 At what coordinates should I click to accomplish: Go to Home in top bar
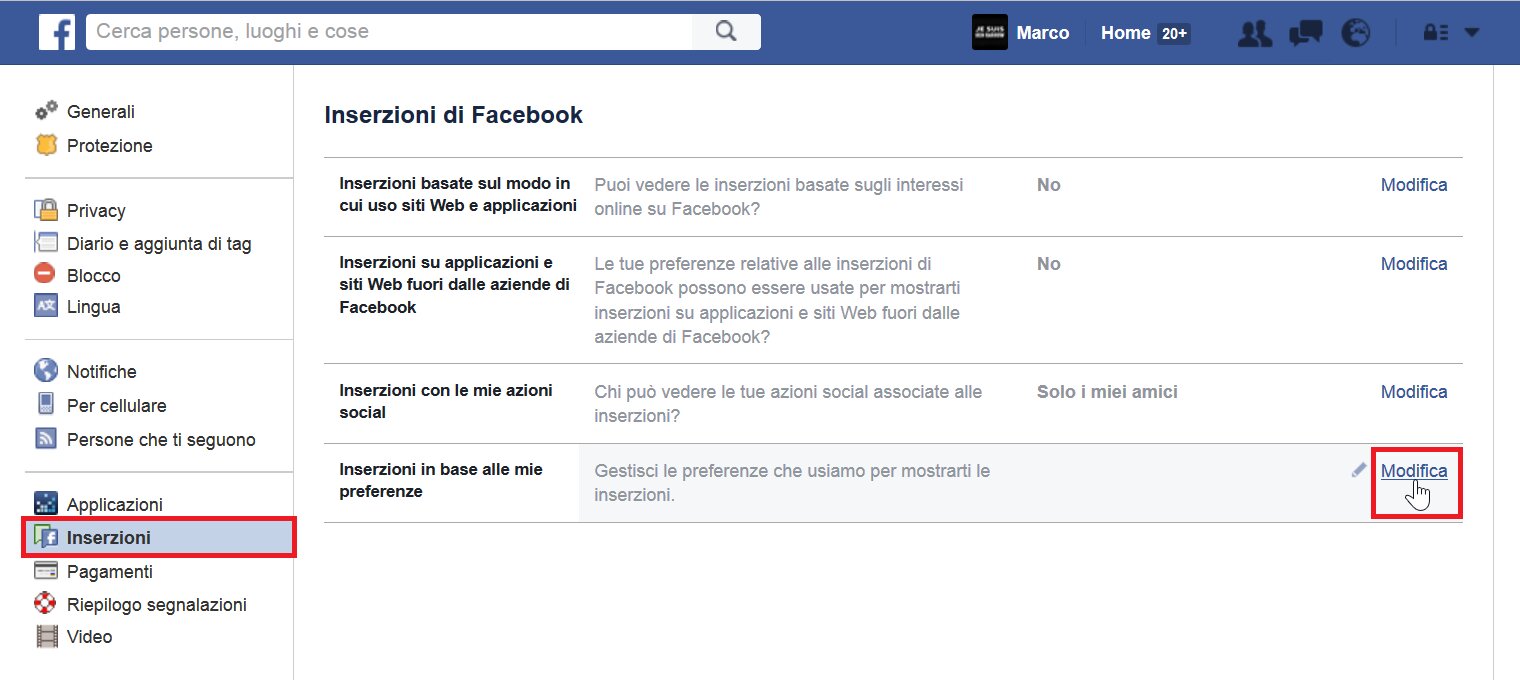[1126, 33]
